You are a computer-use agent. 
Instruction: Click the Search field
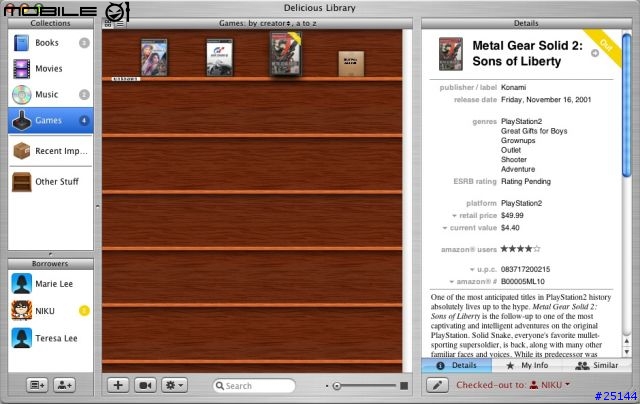(x=254, y=386)
